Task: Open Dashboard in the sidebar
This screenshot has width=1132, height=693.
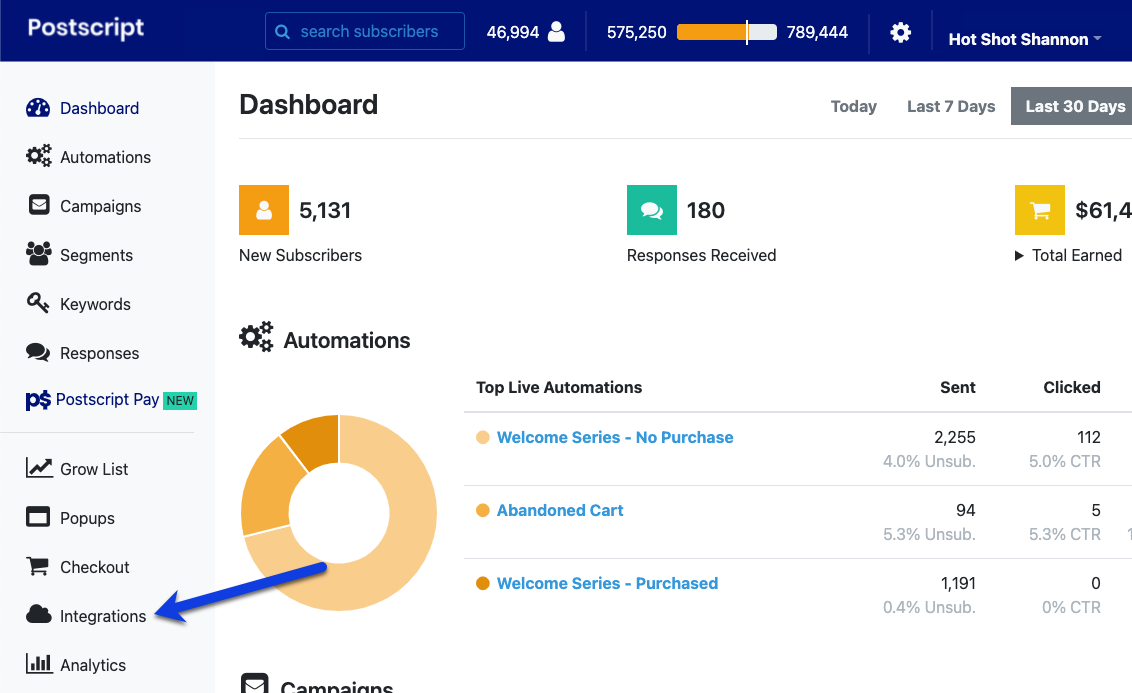Action: [100, 108]
